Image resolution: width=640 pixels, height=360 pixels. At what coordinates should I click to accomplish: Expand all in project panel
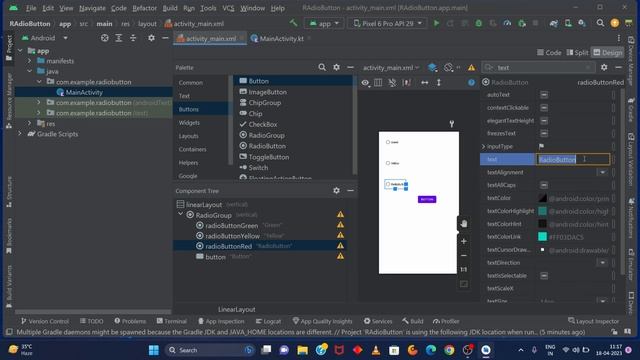point(119,38)
